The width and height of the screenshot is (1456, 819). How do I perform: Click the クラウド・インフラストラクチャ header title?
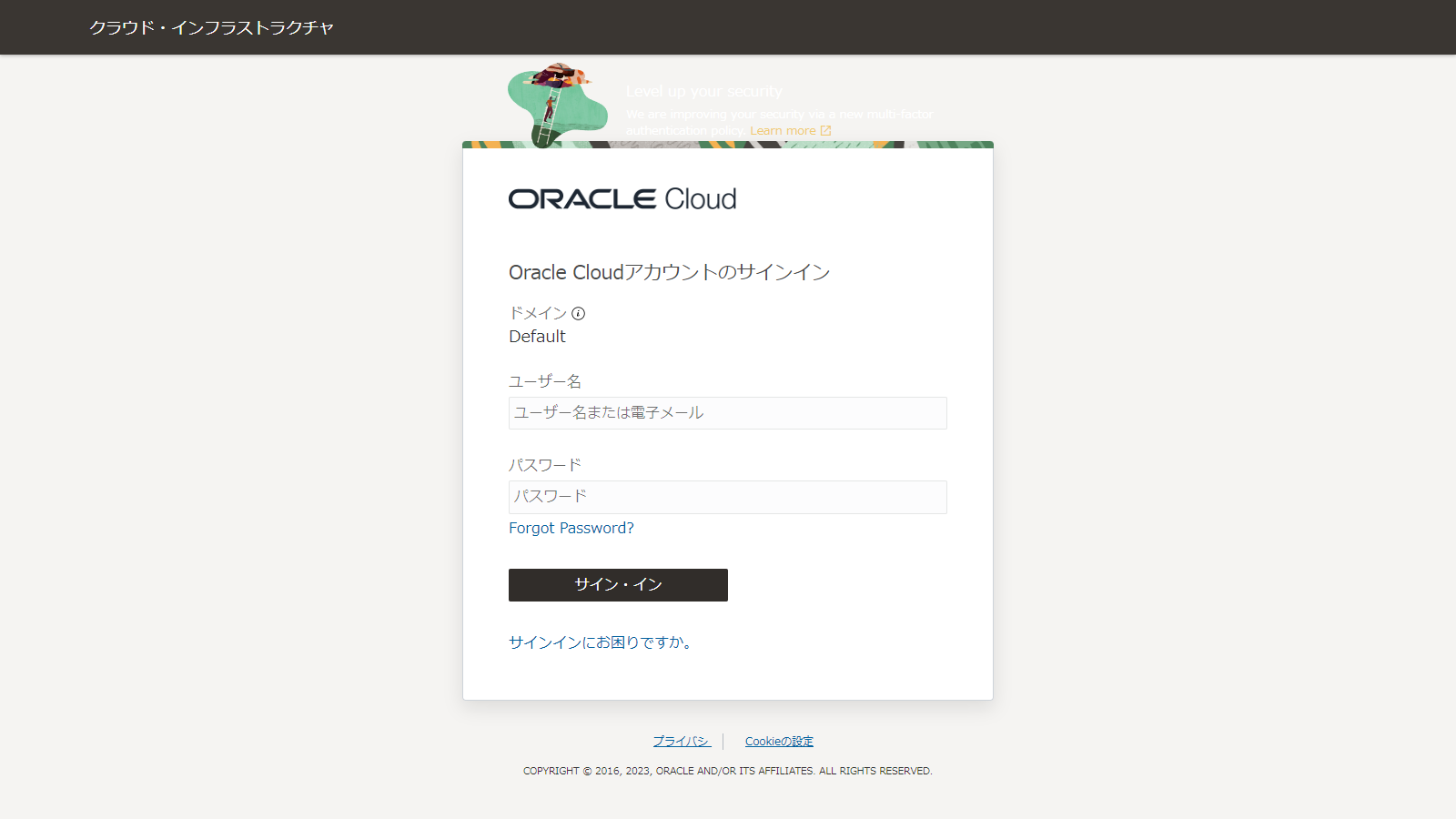click(x=212, y=27)
